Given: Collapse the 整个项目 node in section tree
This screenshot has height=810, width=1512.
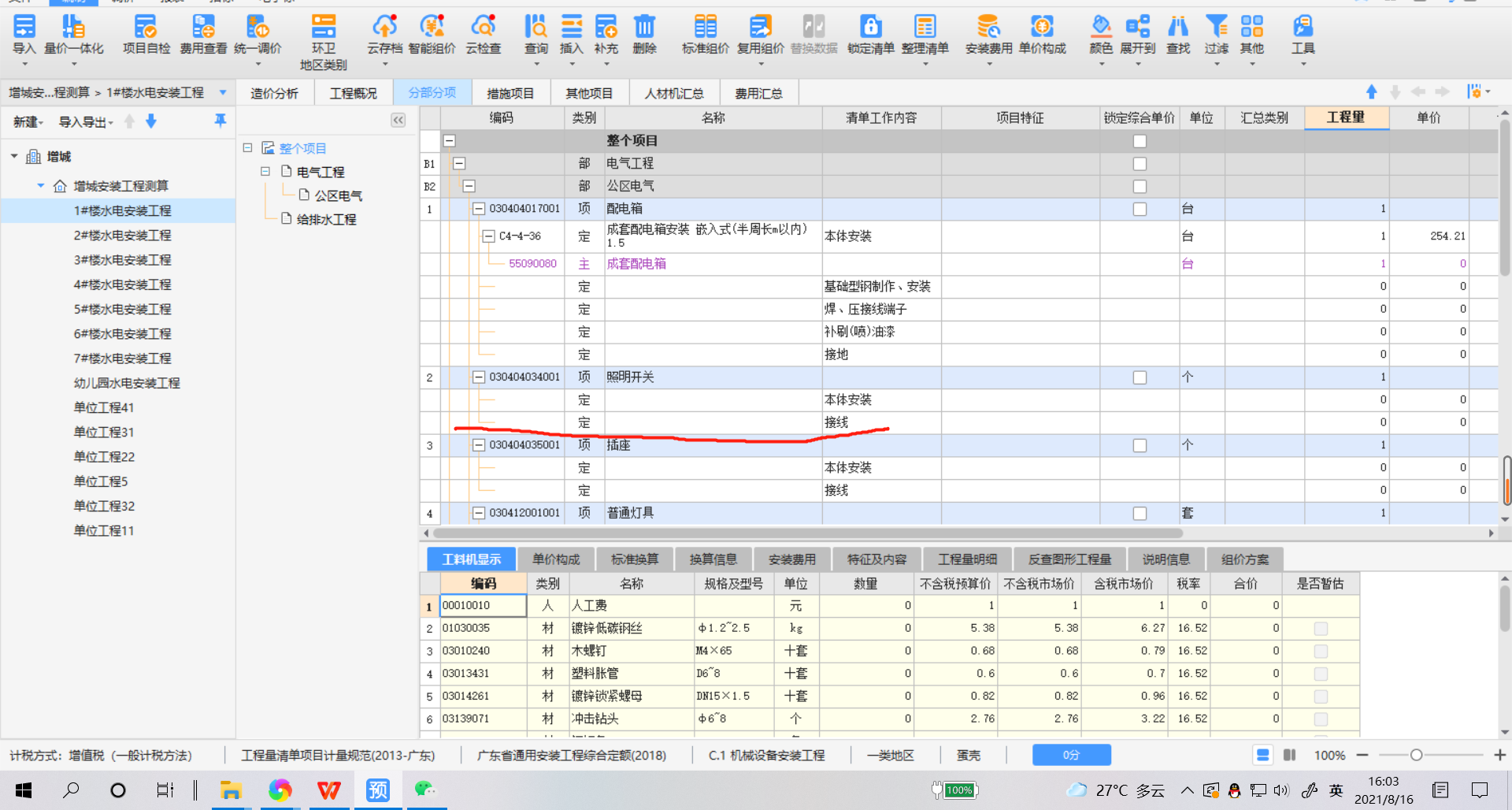Looking at the screenshot, I should click(247, 147).
